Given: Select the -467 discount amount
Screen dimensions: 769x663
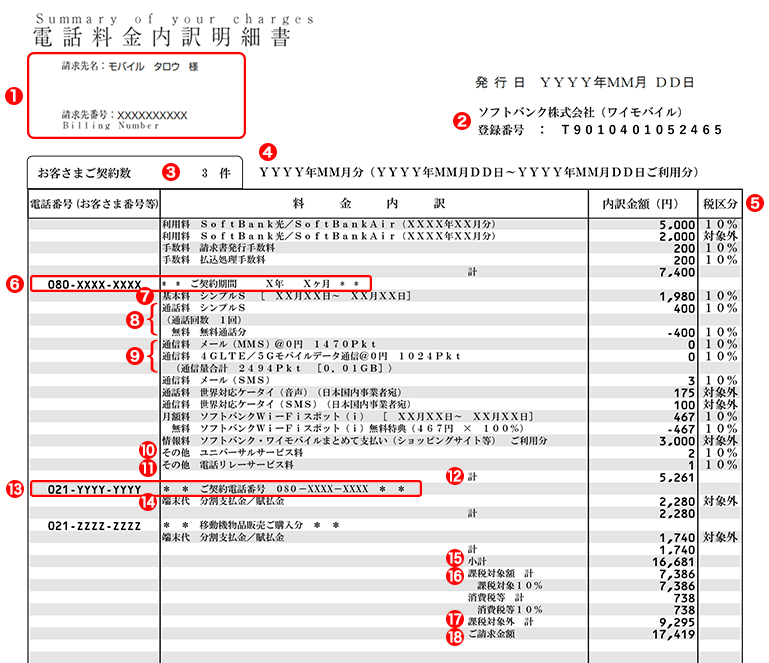Looking at the screenshot, I should (682, 429).
